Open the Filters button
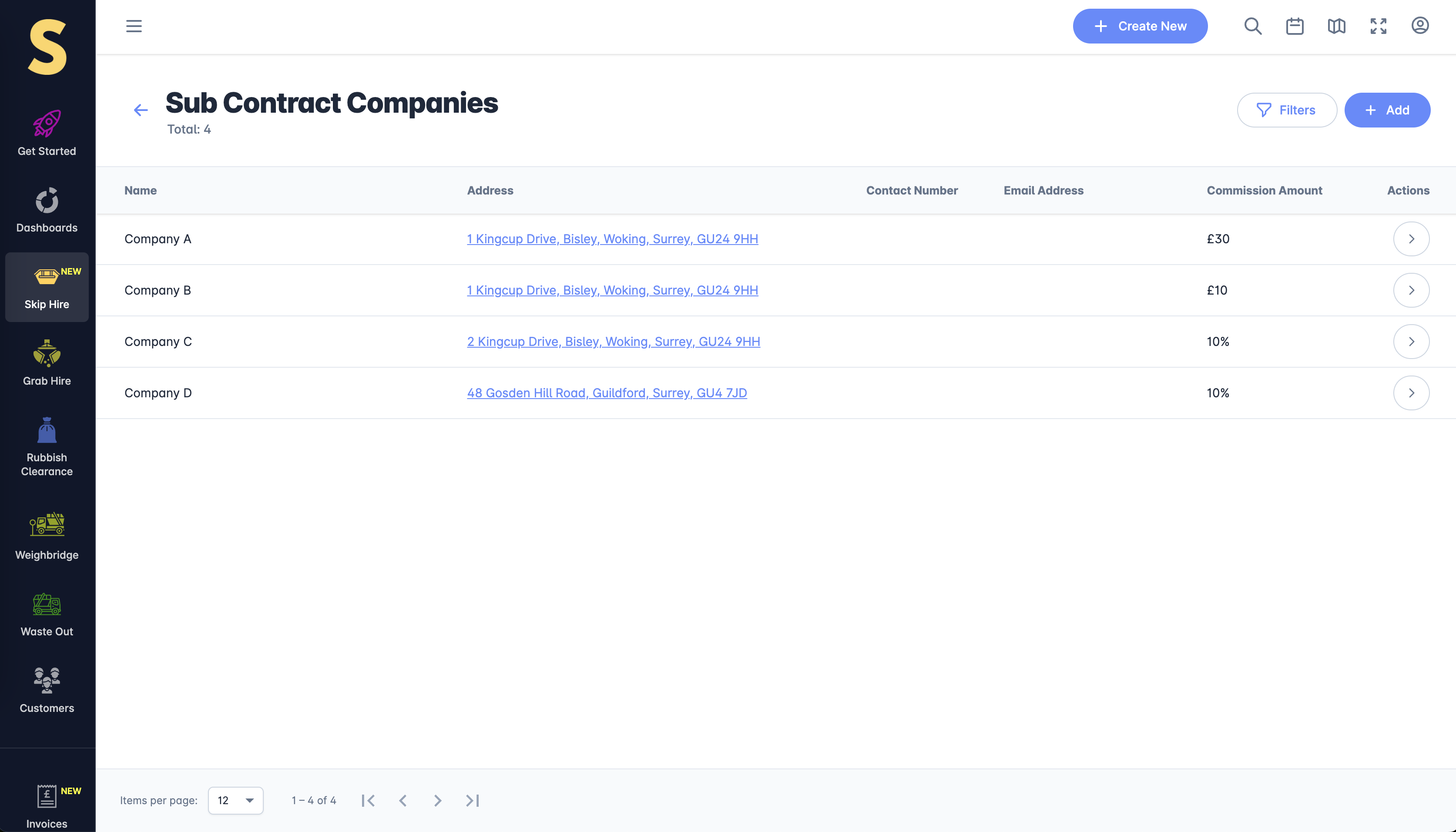The height and width of the screenshot is (832, 1456). click(1286, 110)
